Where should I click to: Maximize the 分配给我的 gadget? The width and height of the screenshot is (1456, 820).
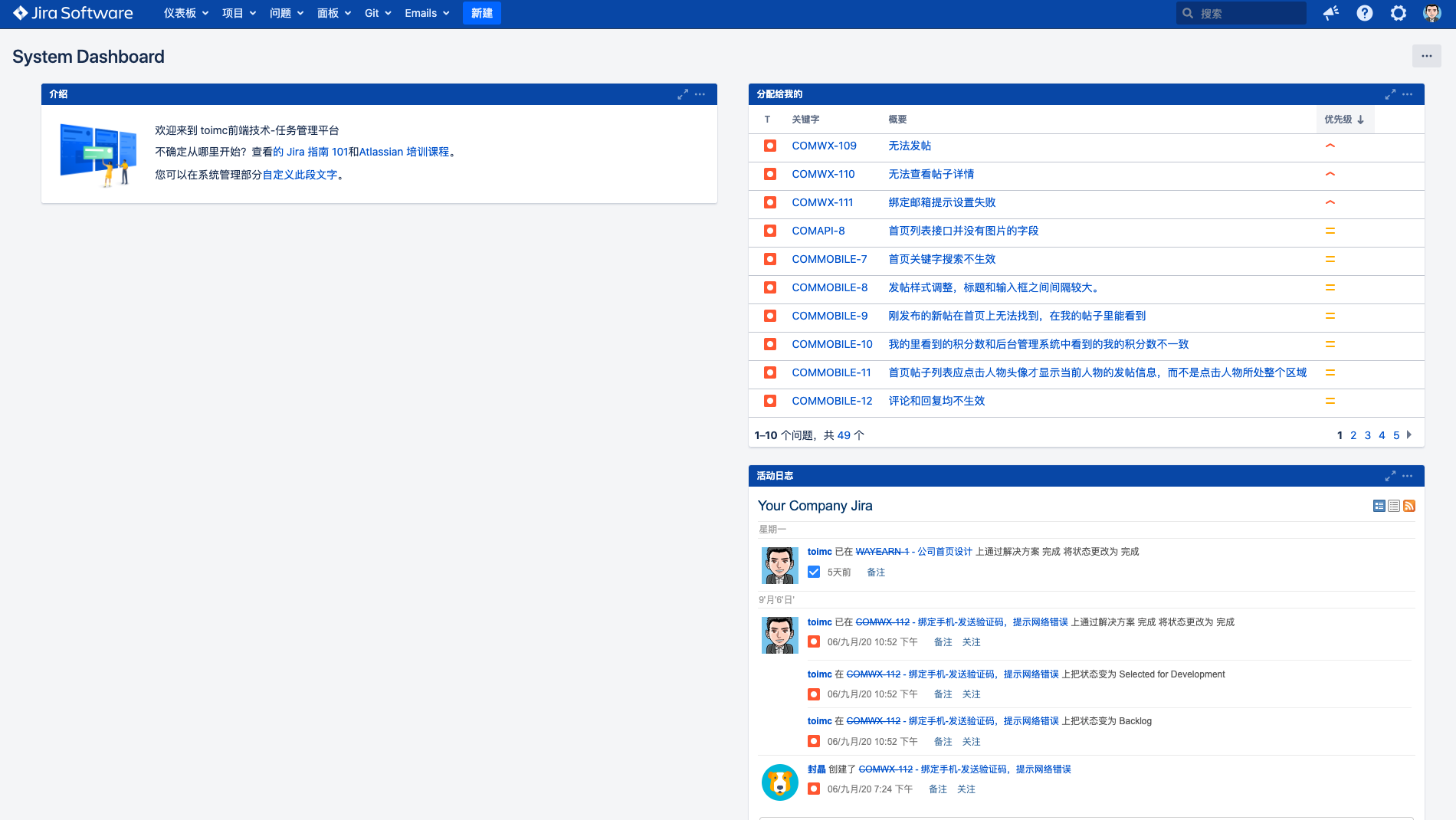coord(1390,94)
